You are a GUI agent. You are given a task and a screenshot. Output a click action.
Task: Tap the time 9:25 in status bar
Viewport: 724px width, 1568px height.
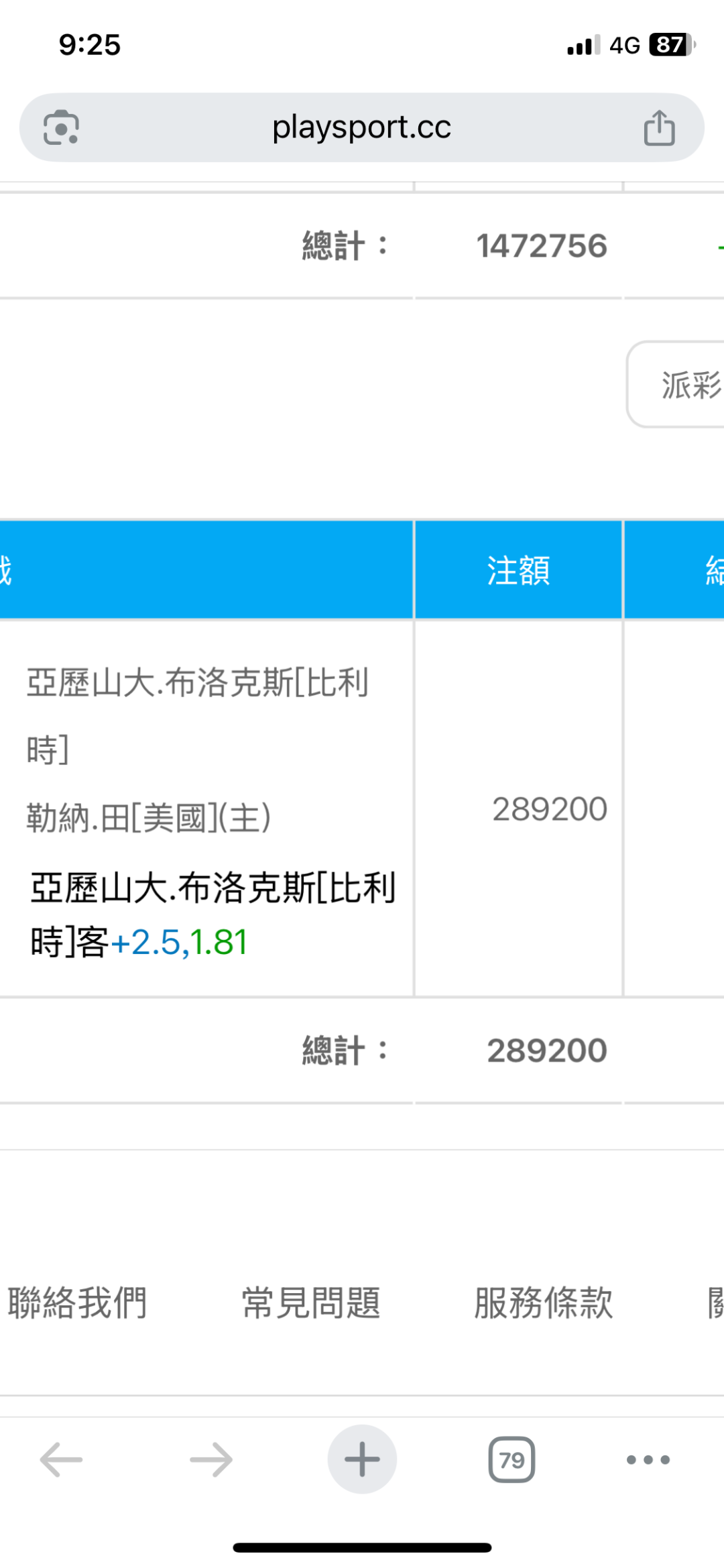90,45
